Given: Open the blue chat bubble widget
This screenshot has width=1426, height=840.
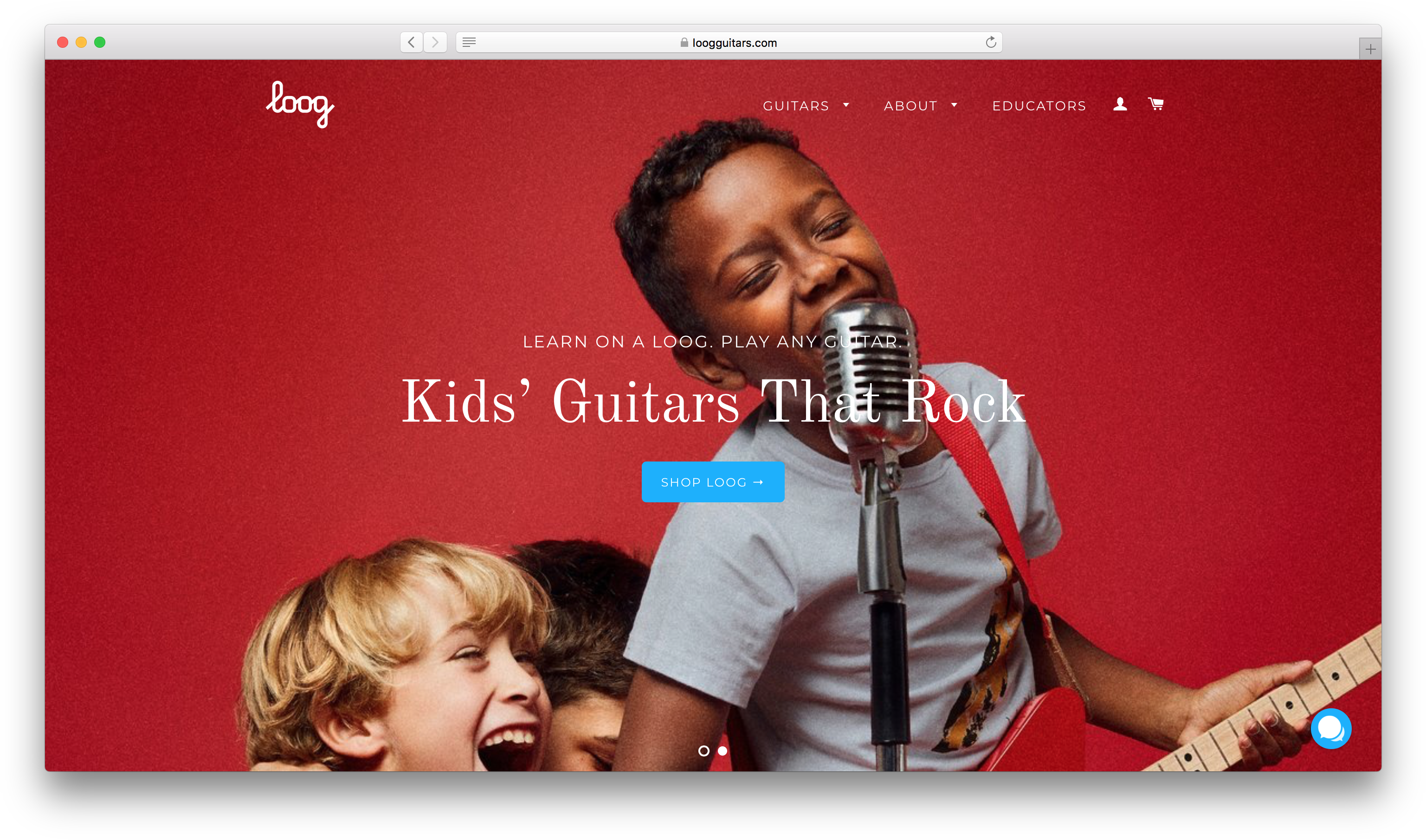Looking at the screenshot, I should click(1331, 729).
